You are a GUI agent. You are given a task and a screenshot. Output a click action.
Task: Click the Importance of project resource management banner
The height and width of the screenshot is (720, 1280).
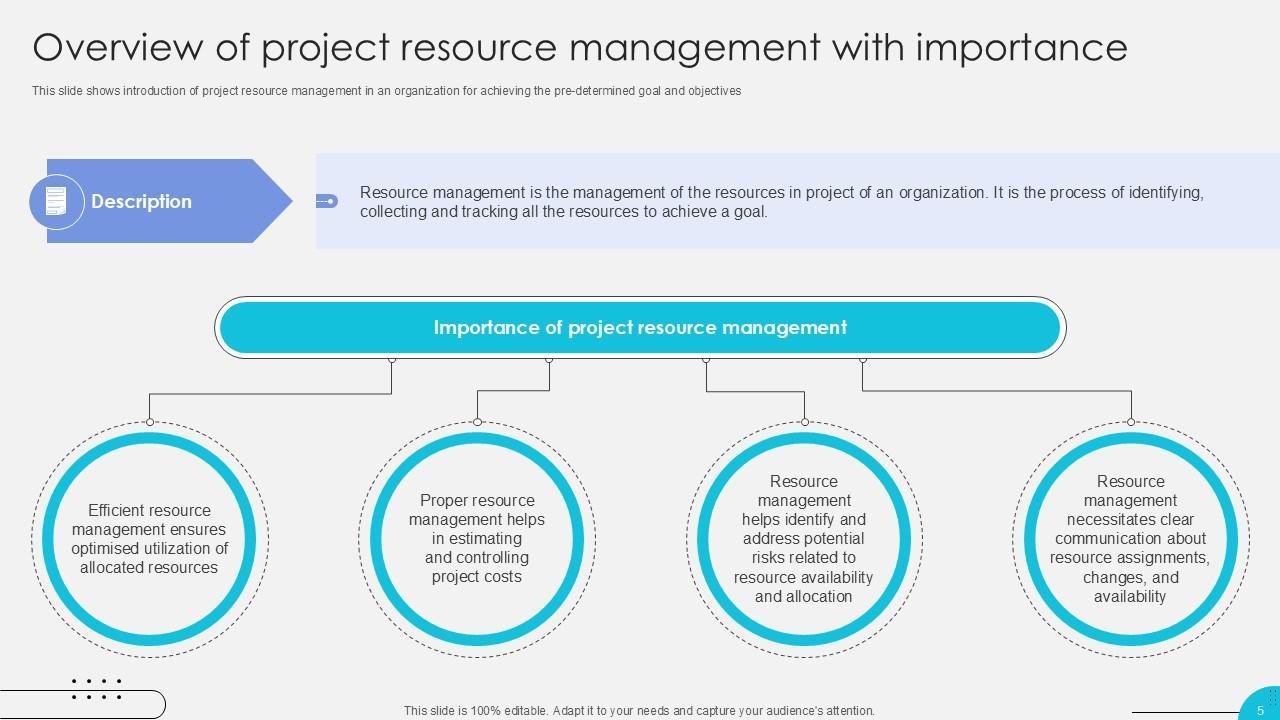point(640,328)
